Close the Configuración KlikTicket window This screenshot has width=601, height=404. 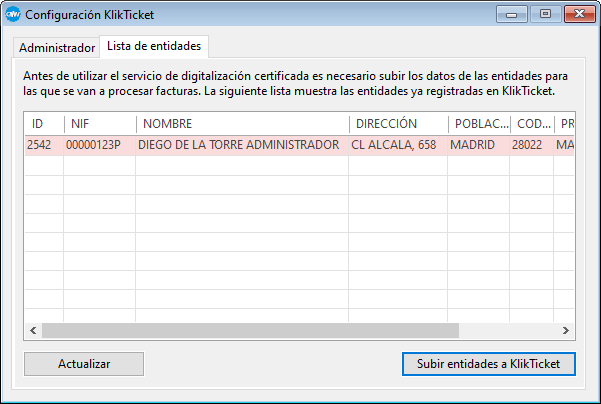click(575, 15)
